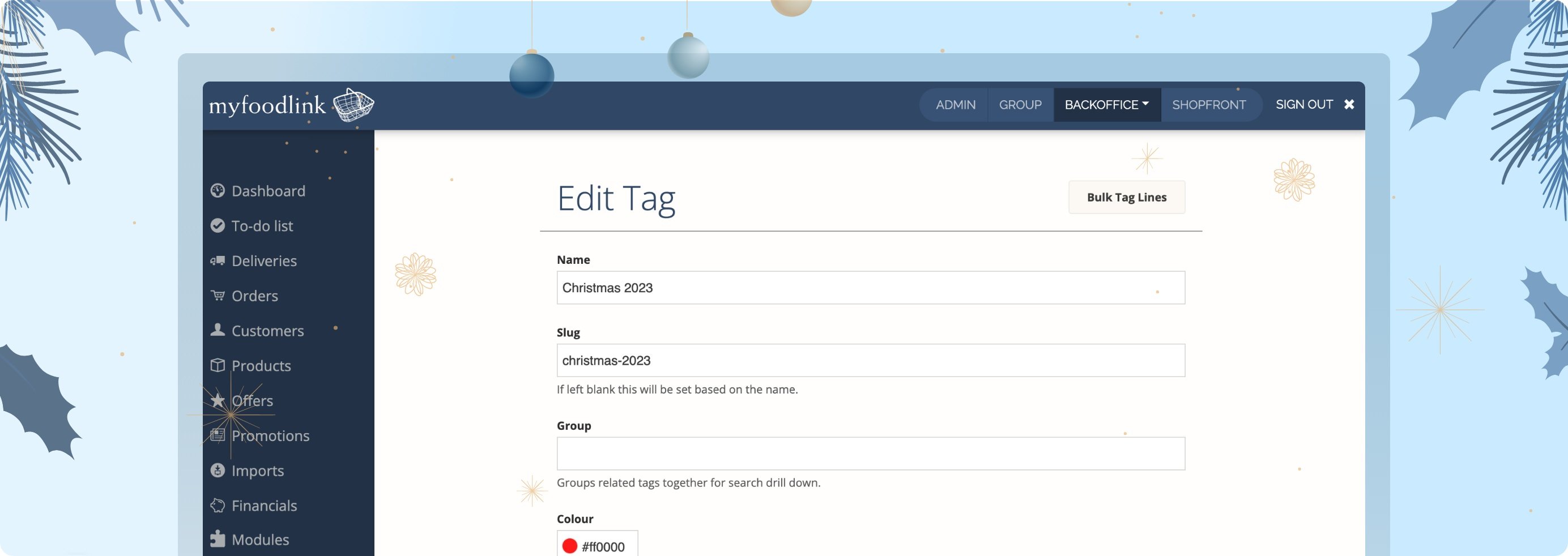Open Deliveries in the sidebar
The height and width of the screenshot is (556, 1568).
click(264, 261)
